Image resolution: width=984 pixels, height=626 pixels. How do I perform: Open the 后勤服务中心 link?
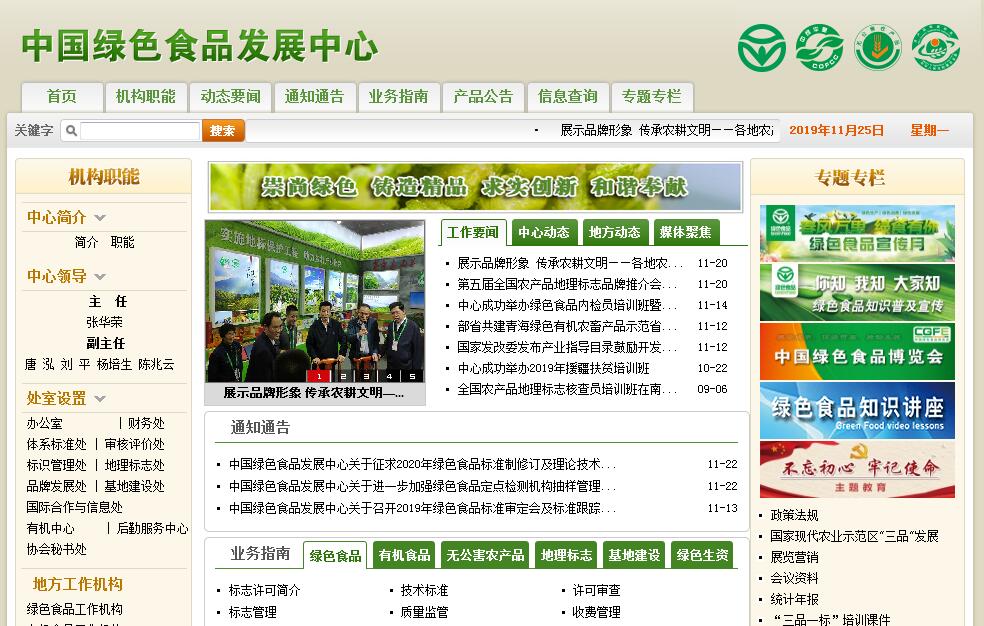pyautogui.click(x=152, y=528)
